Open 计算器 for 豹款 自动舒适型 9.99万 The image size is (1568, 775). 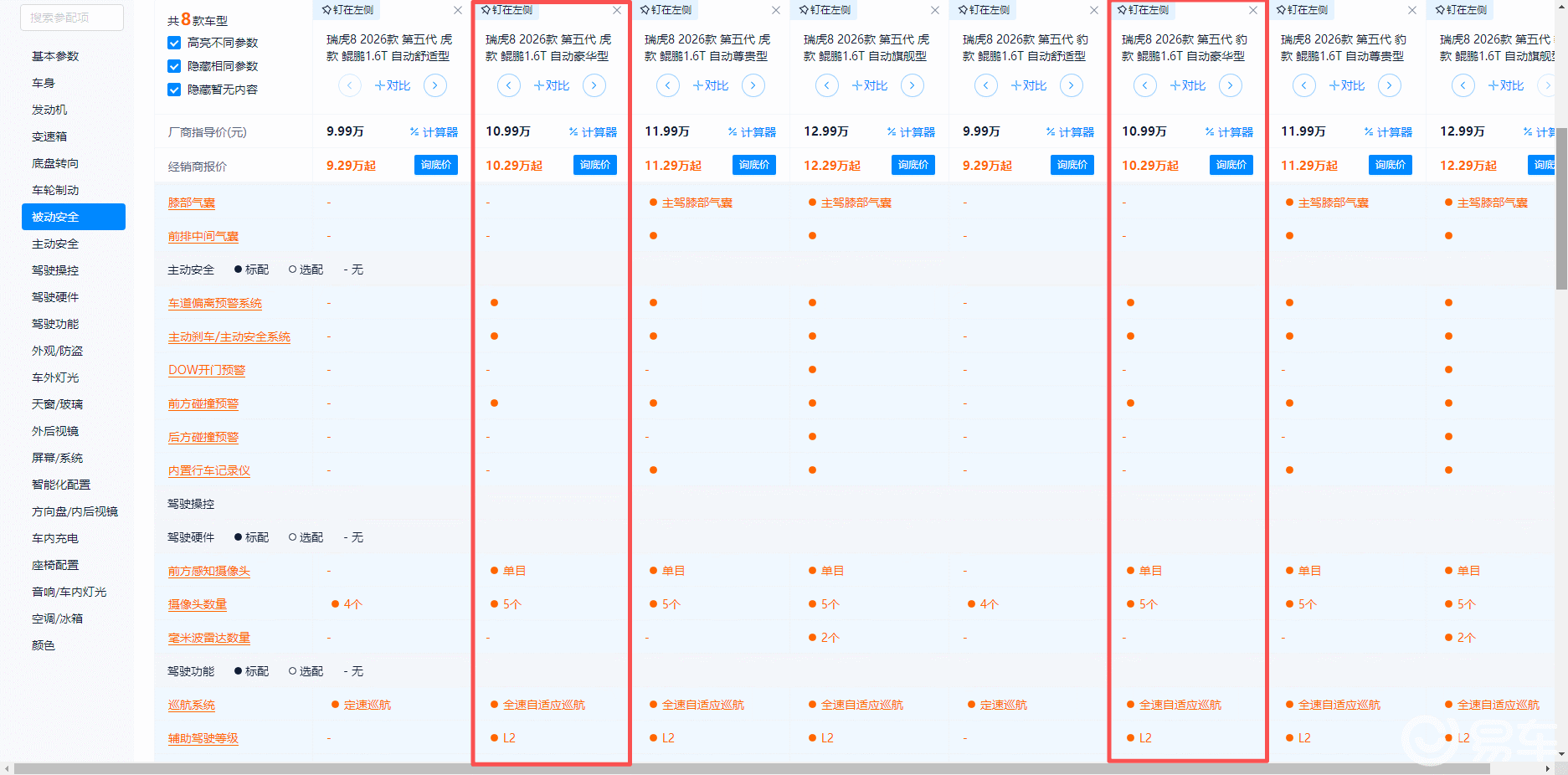pos(1070,132)
